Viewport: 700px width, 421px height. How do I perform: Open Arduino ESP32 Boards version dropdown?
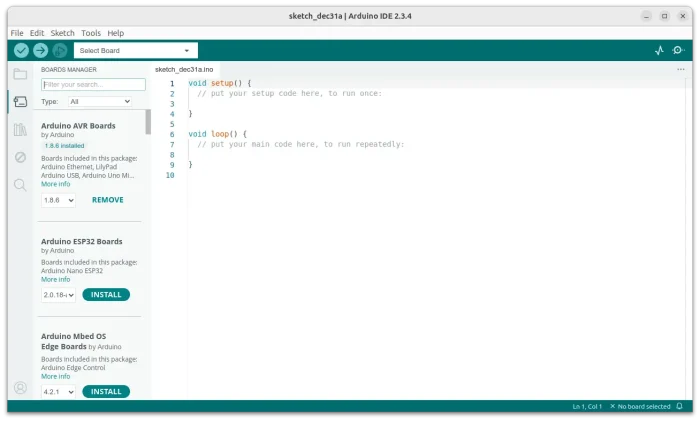point(58,295)
